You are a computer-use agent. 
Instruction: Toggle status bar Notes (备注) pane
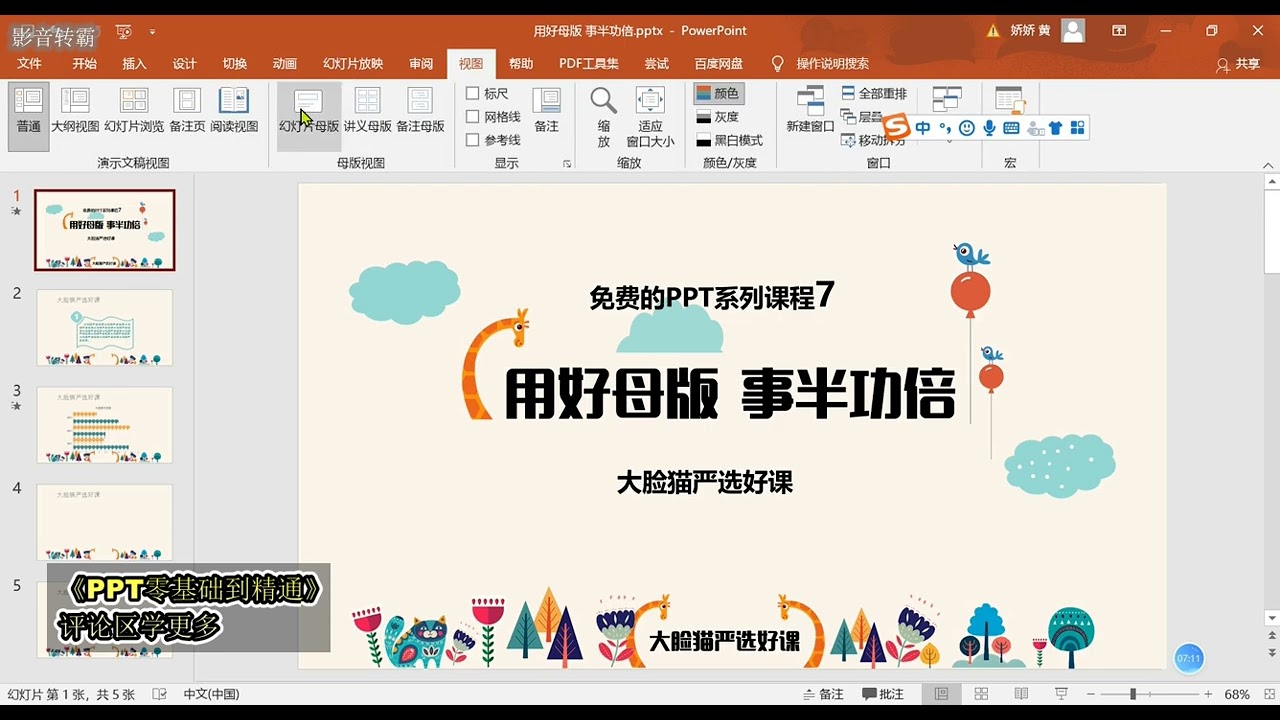tap(824, 694)
